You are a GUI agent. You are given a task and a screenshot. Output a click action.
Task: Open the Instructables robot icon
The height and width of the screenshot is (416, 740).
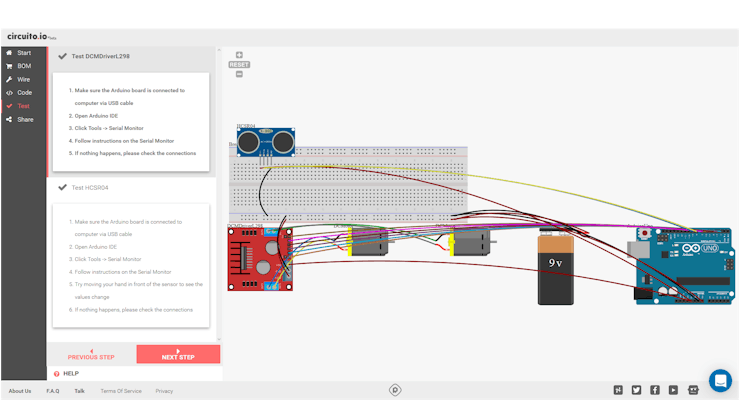point(693,390)
